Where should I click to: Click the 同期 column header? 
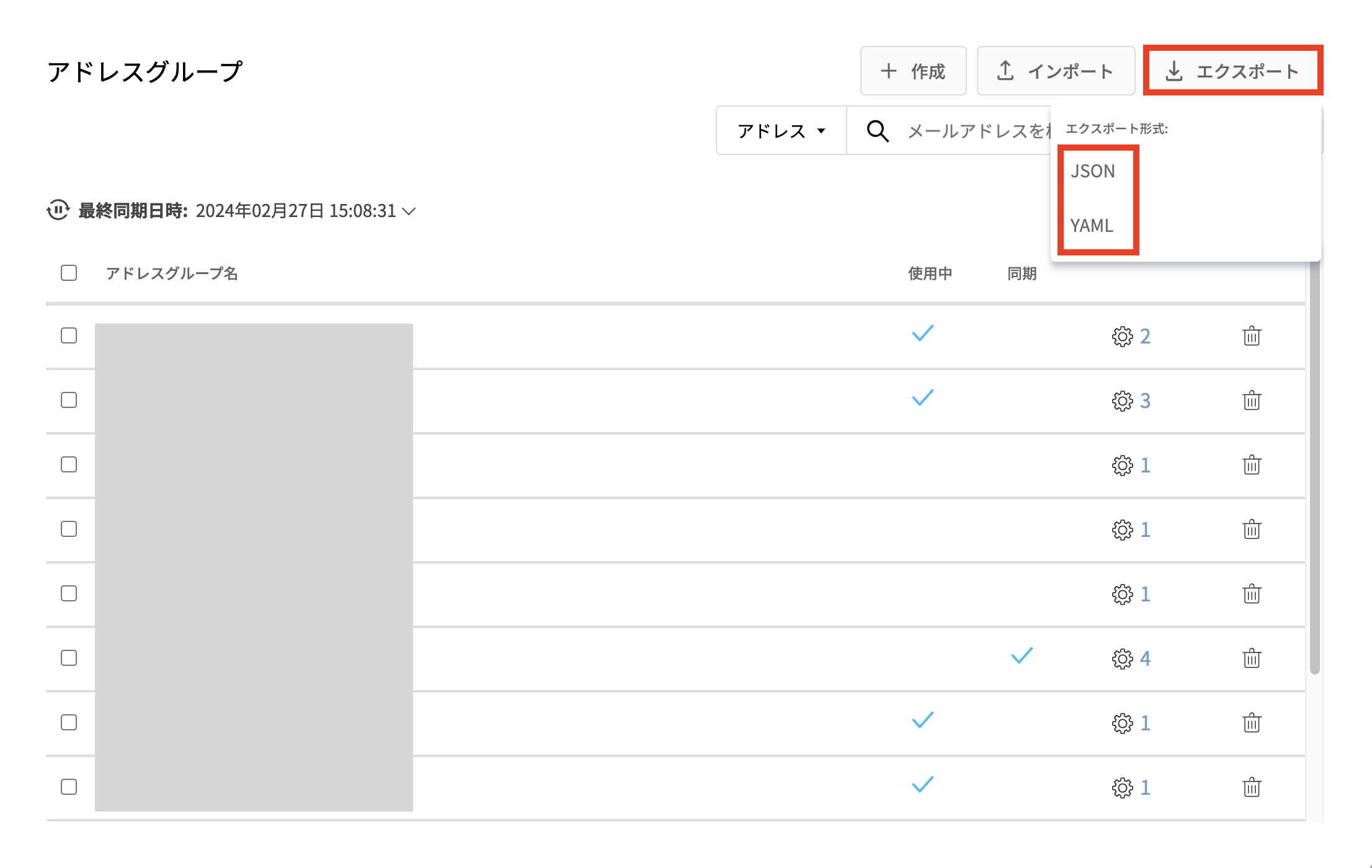coord(1022,273)
